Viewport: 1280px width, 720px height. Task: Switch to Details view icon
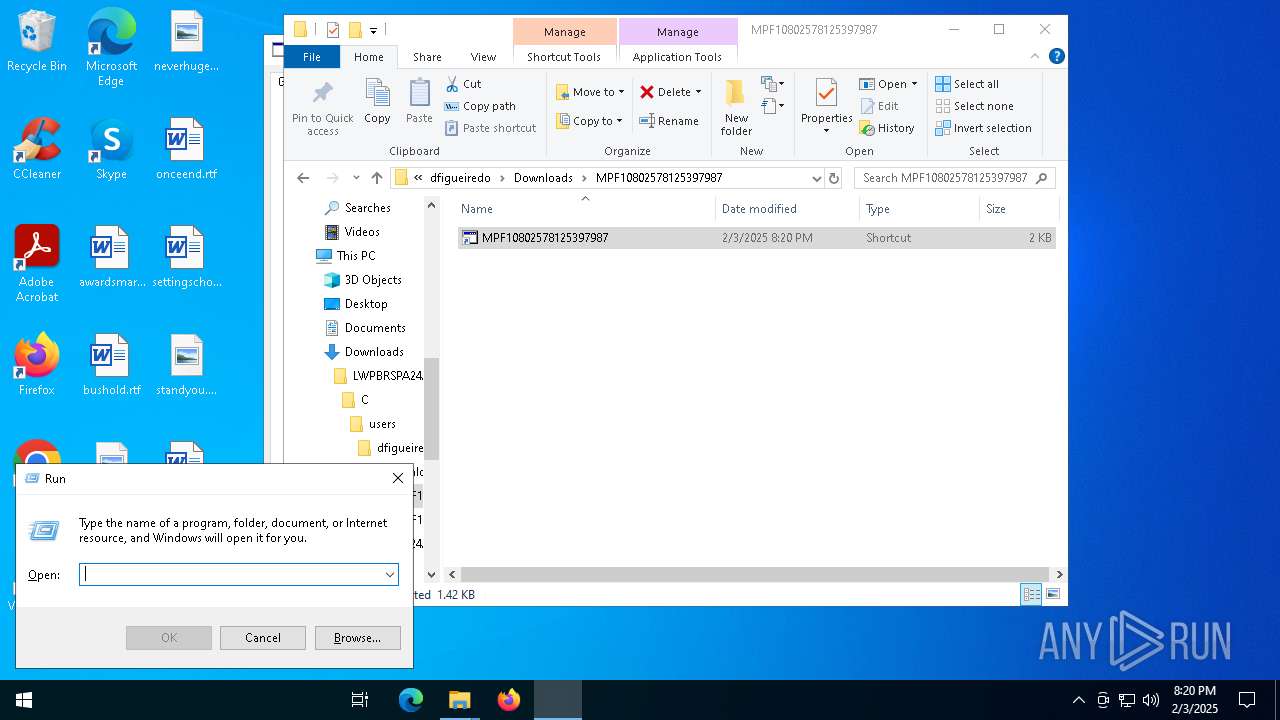[1031, 595]
